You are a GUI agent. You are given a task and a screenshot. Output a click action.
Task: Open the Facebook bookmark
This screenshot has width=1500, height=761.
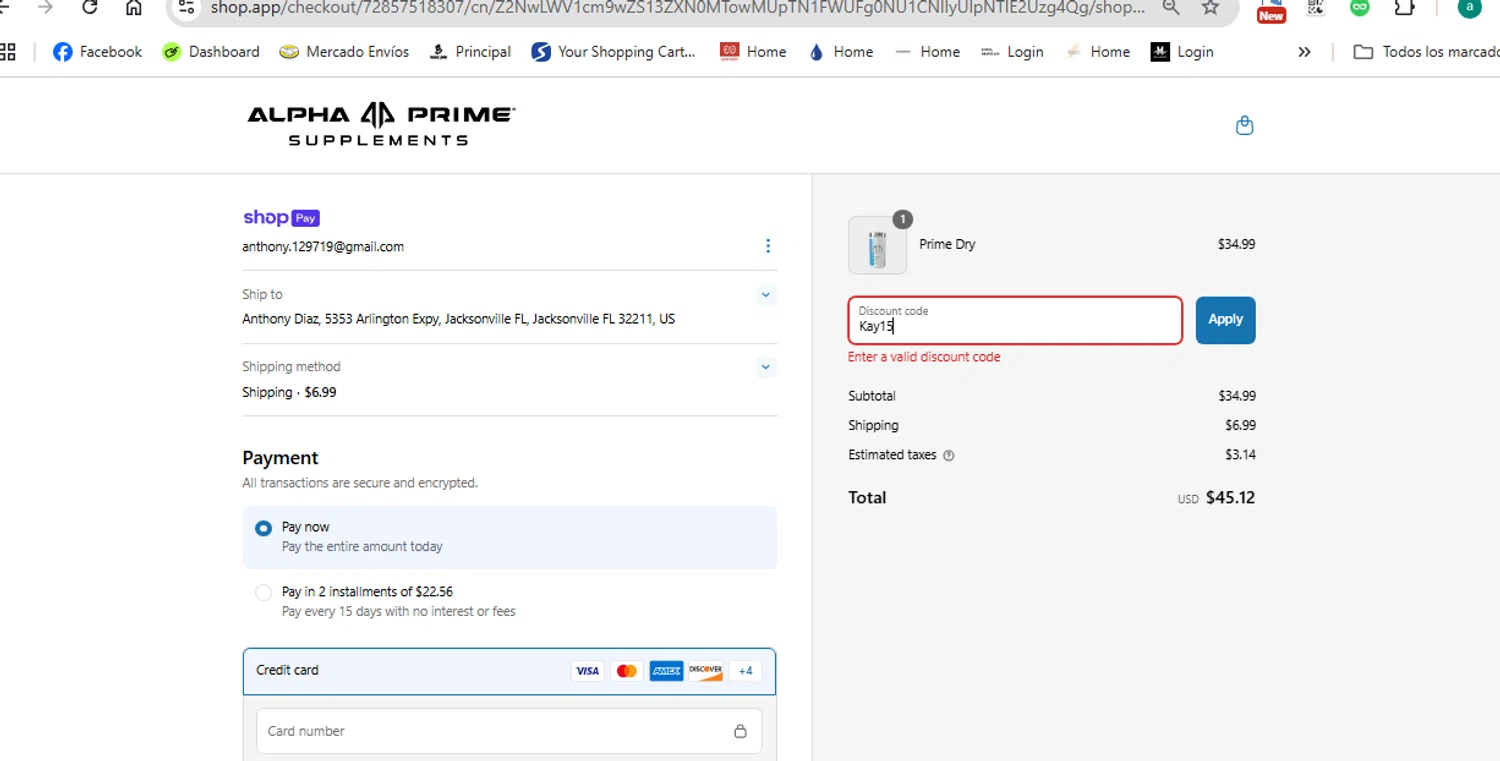pos(98,52)
